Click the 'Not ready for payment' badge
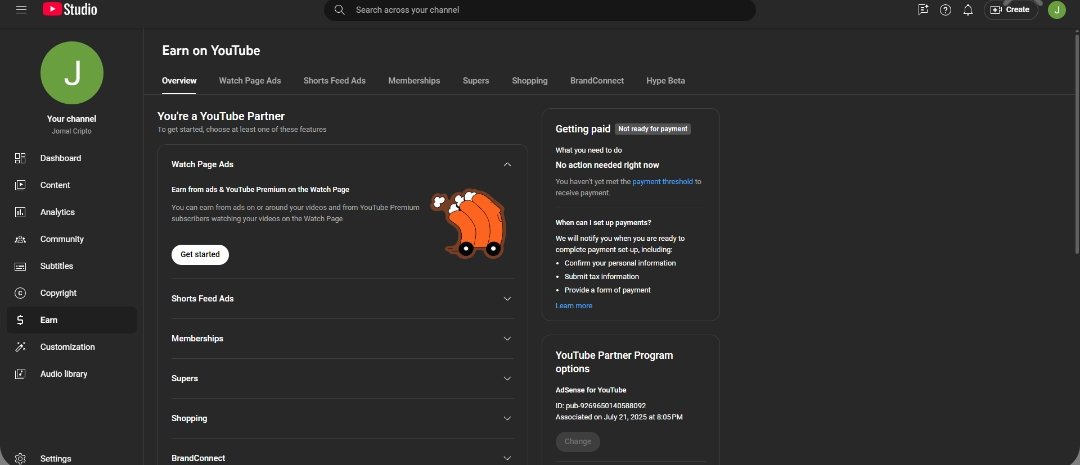The width and height of the screenshot is (1080, 465). click(653, 129)
